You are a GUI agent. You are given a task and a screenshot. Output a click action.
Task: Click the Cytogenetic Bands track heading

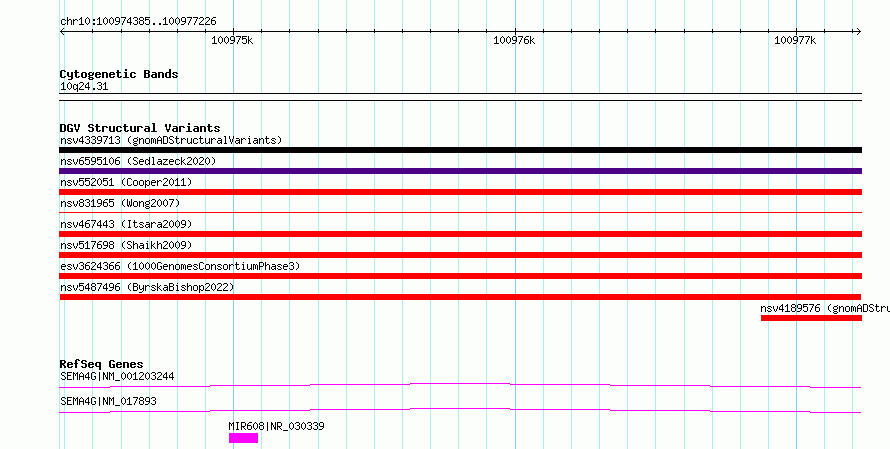point(119,74)
